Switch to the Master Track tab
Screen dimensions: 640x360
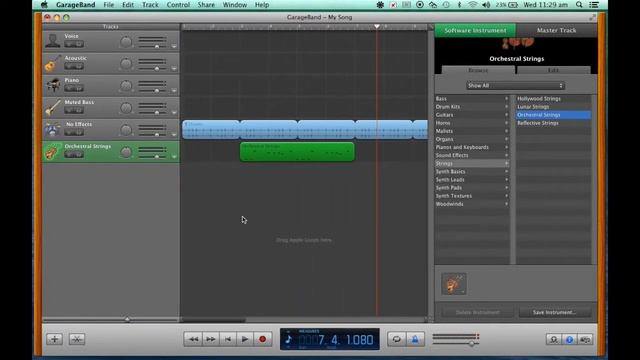coord(556,30)
